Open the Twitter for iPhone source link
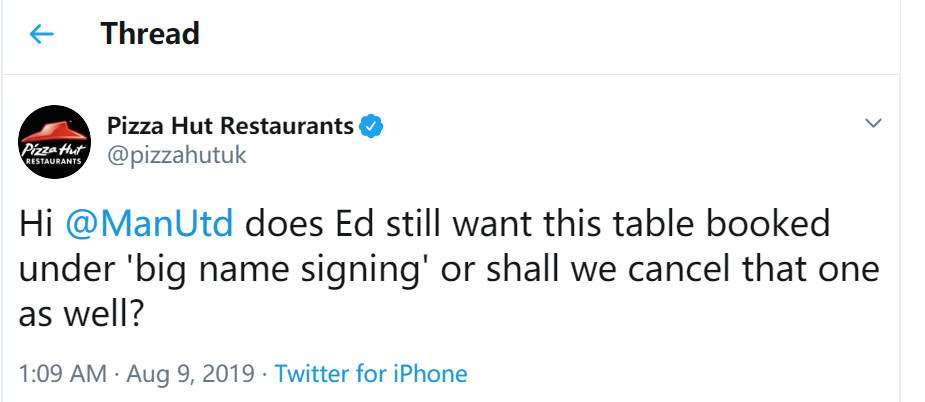Screen dimensions: 925x402 371,374
